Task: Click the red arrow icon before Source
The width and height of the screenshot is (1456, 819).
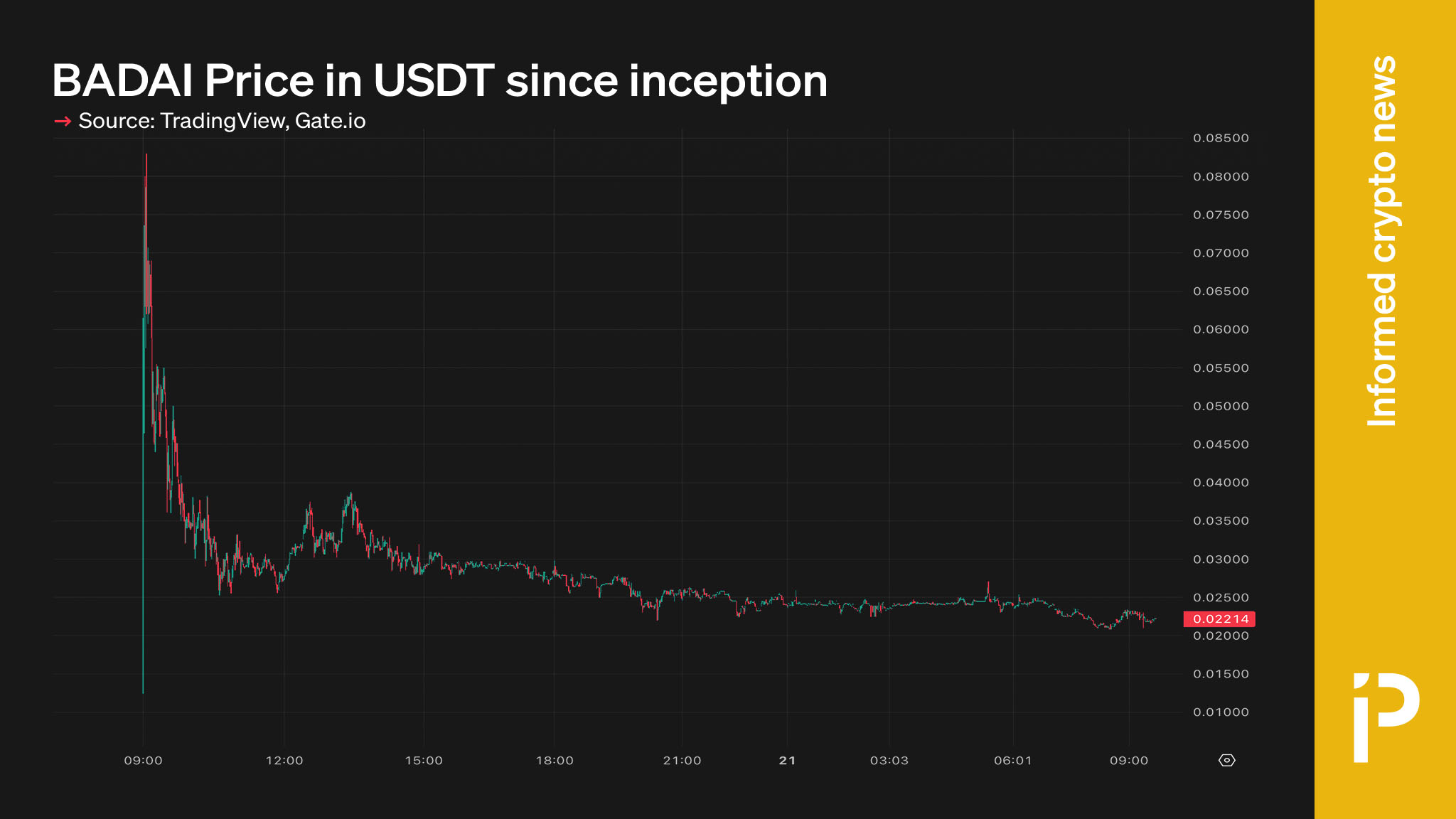Action: click(x=63, y=122)
